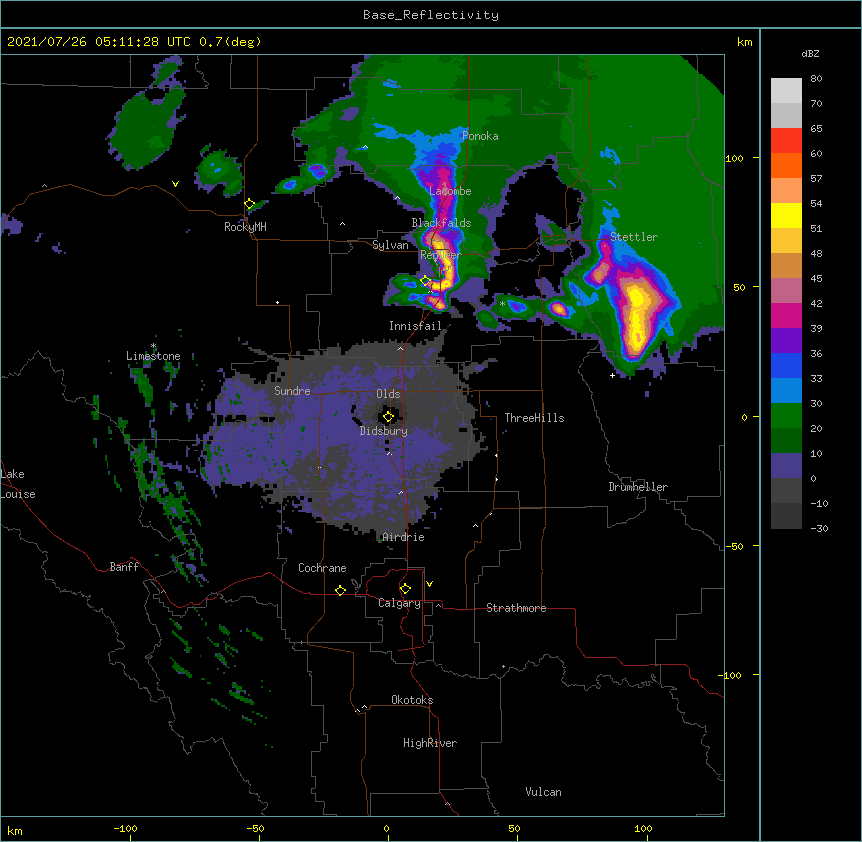Click the white plus marker southwest of Stettler storm
This screenshot has height=842, width=862.
coord(612,375)
